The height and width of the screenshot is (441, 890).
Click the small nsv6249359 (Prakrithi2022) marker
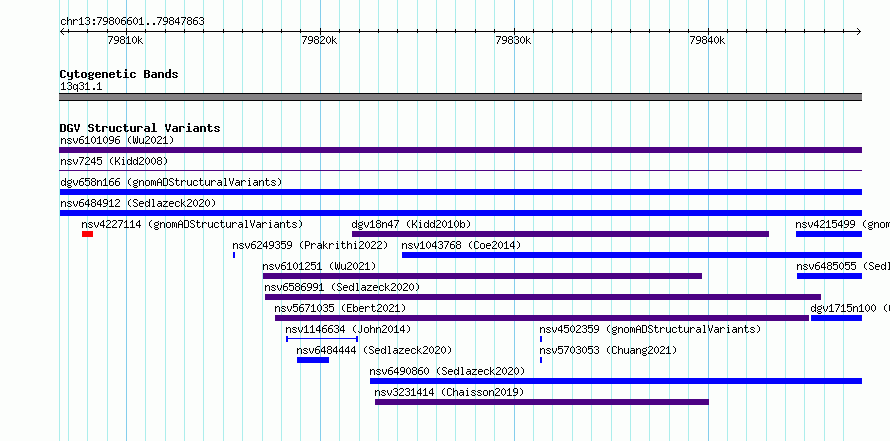[234, 255]
